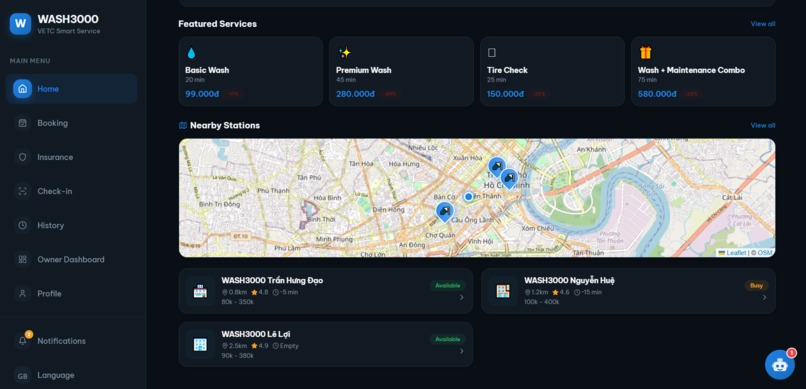806x389 pixels.
Task: Open the Check-in page
Action: (x=71, y=191)
